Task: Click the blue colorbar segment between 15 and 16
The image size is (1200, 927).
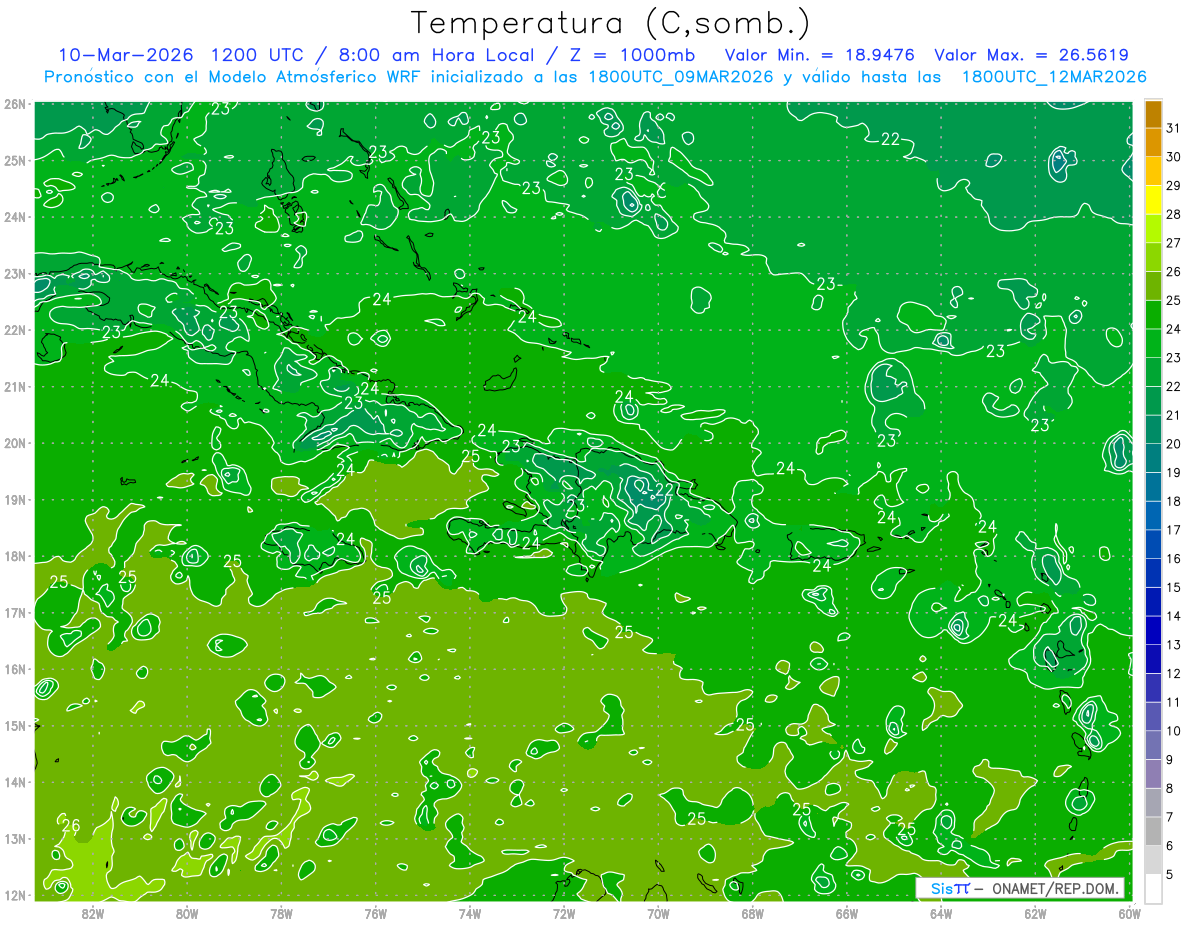Action: 1153,573
